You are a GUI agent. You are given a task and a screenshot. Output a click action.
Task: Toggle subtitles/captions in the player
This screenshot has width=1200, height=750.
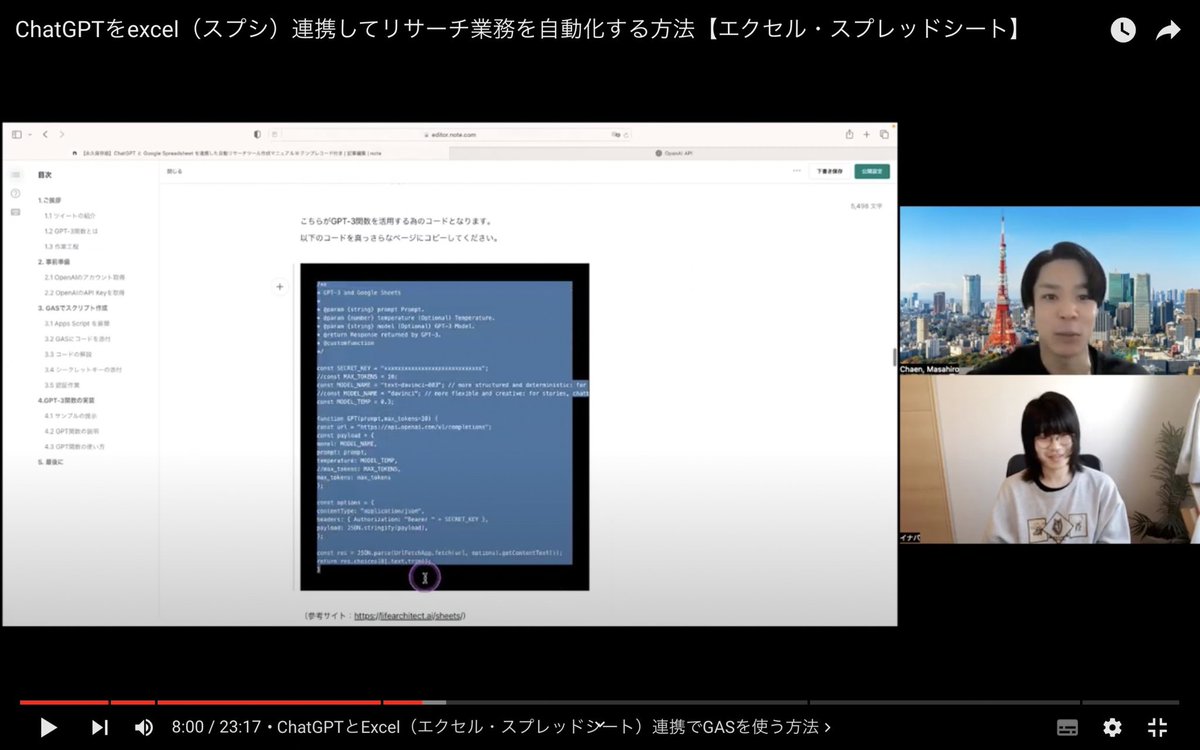1067,727
